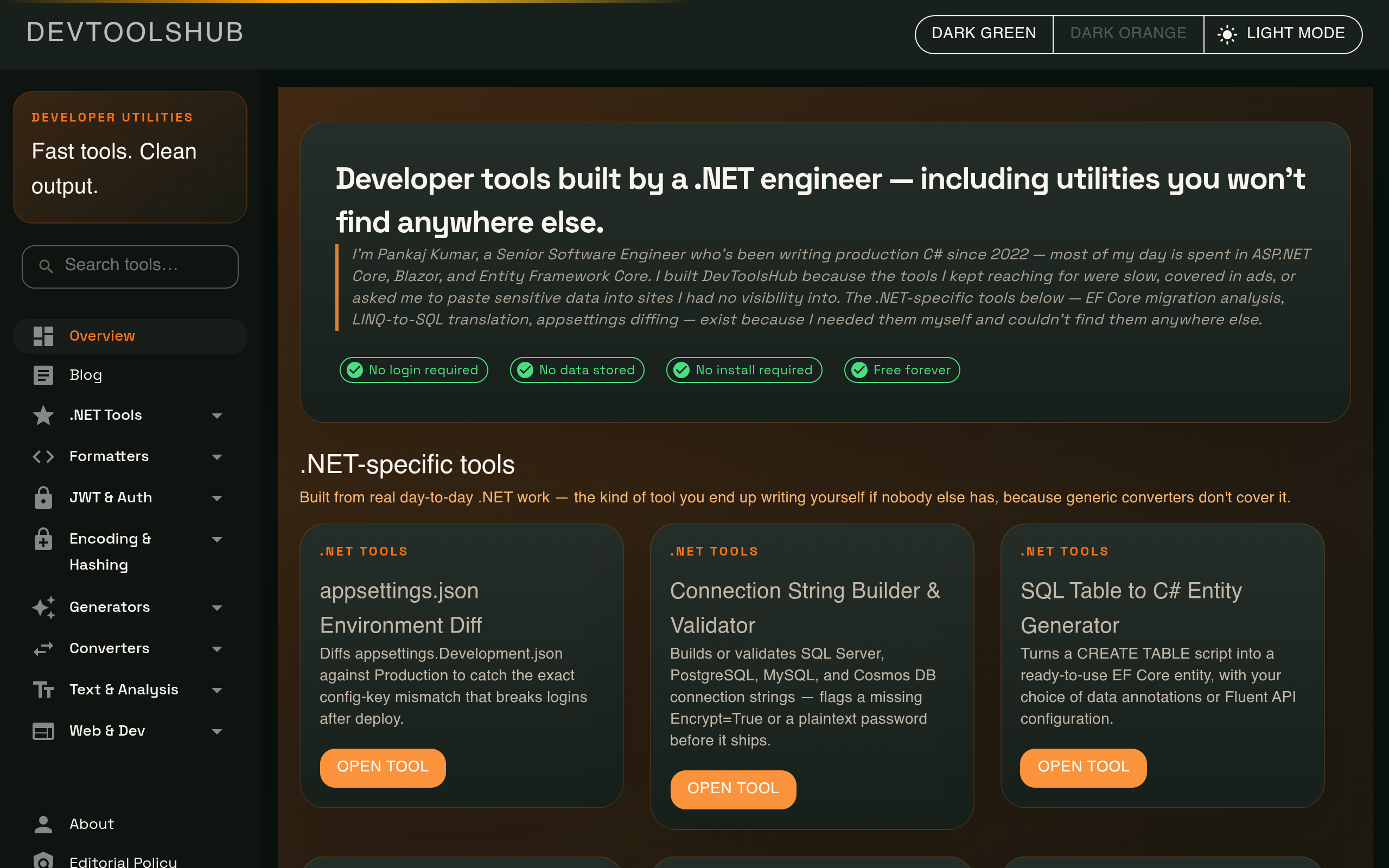Expand the Encoding & Hashing dropdown arrow
This screenshot has width=1389, height=868.
pyautogui.click(x=217, y=540)
